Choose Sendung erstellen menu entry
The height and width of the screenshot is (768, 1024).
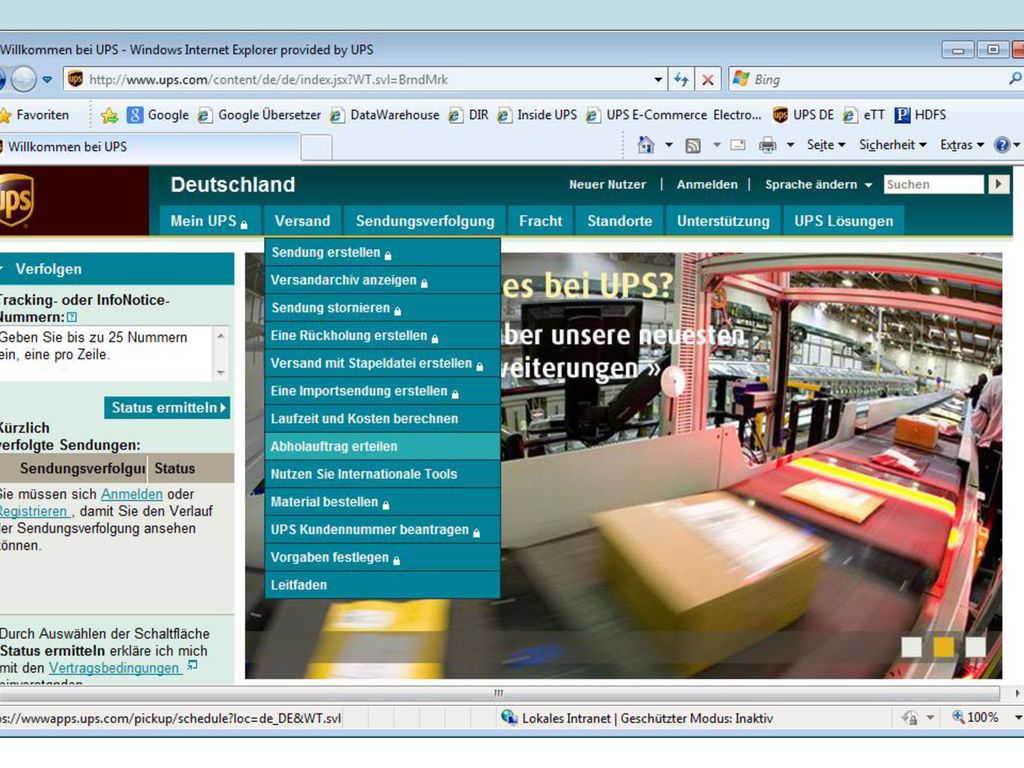tap(383, 252)
